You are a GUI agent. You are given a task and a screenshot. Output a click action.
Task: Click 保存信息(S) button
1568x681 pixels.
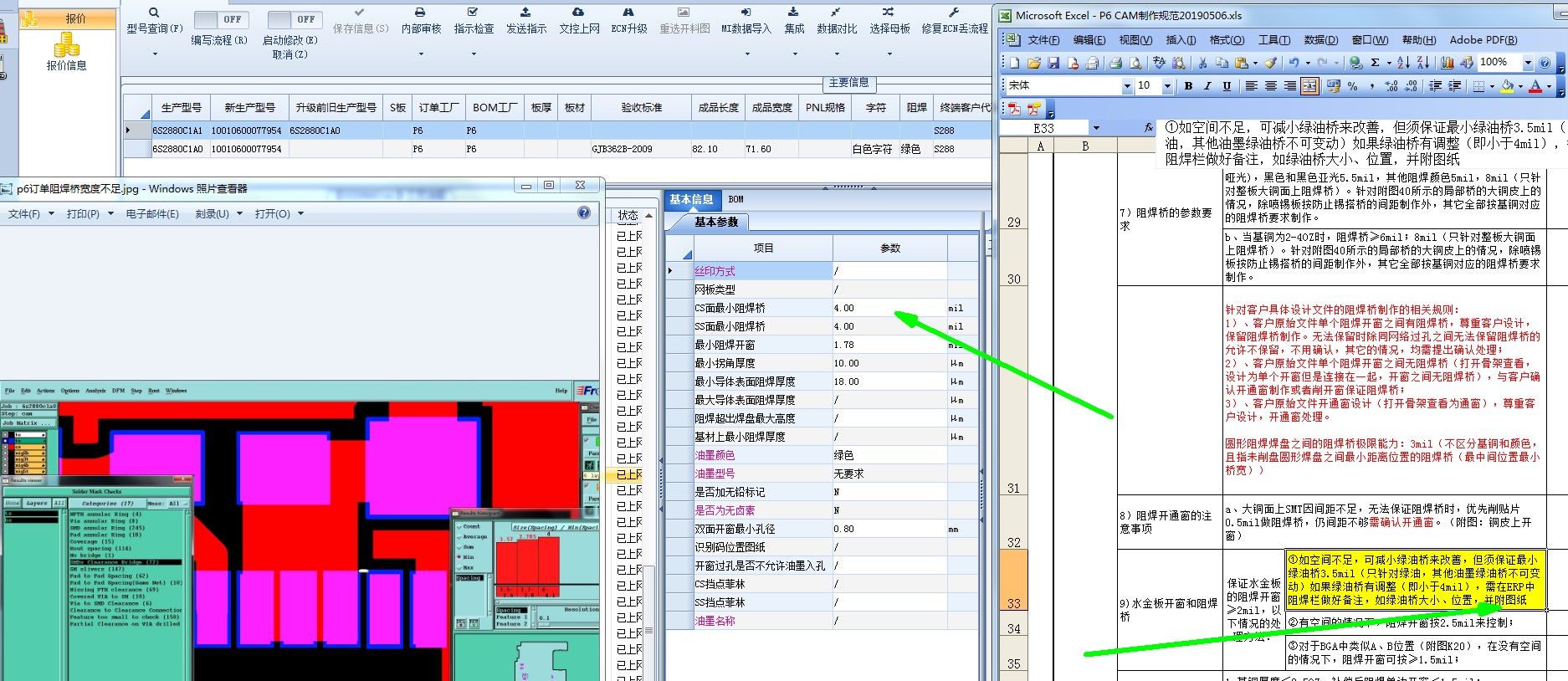(361, 22)
